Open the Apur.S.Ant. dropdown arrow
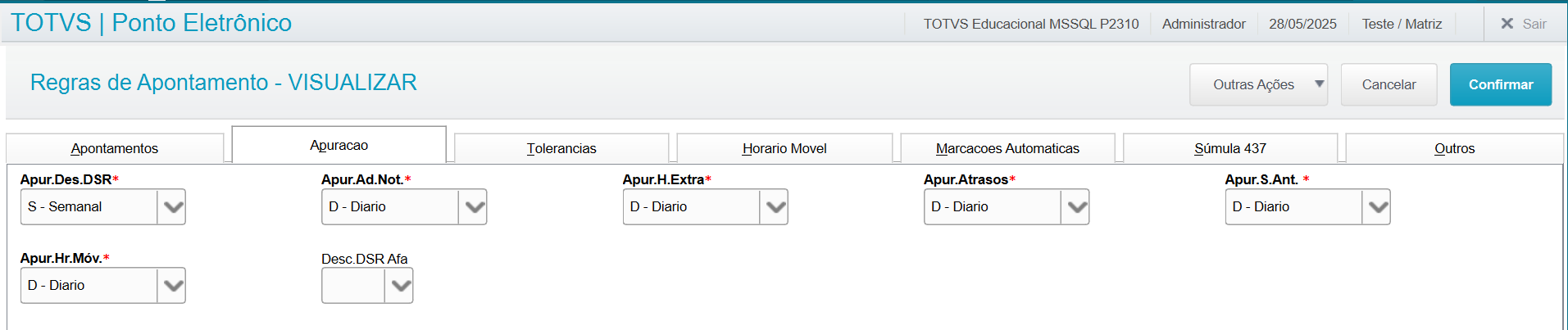Viewport: 1568px width, 330px height. point(1377,207)
